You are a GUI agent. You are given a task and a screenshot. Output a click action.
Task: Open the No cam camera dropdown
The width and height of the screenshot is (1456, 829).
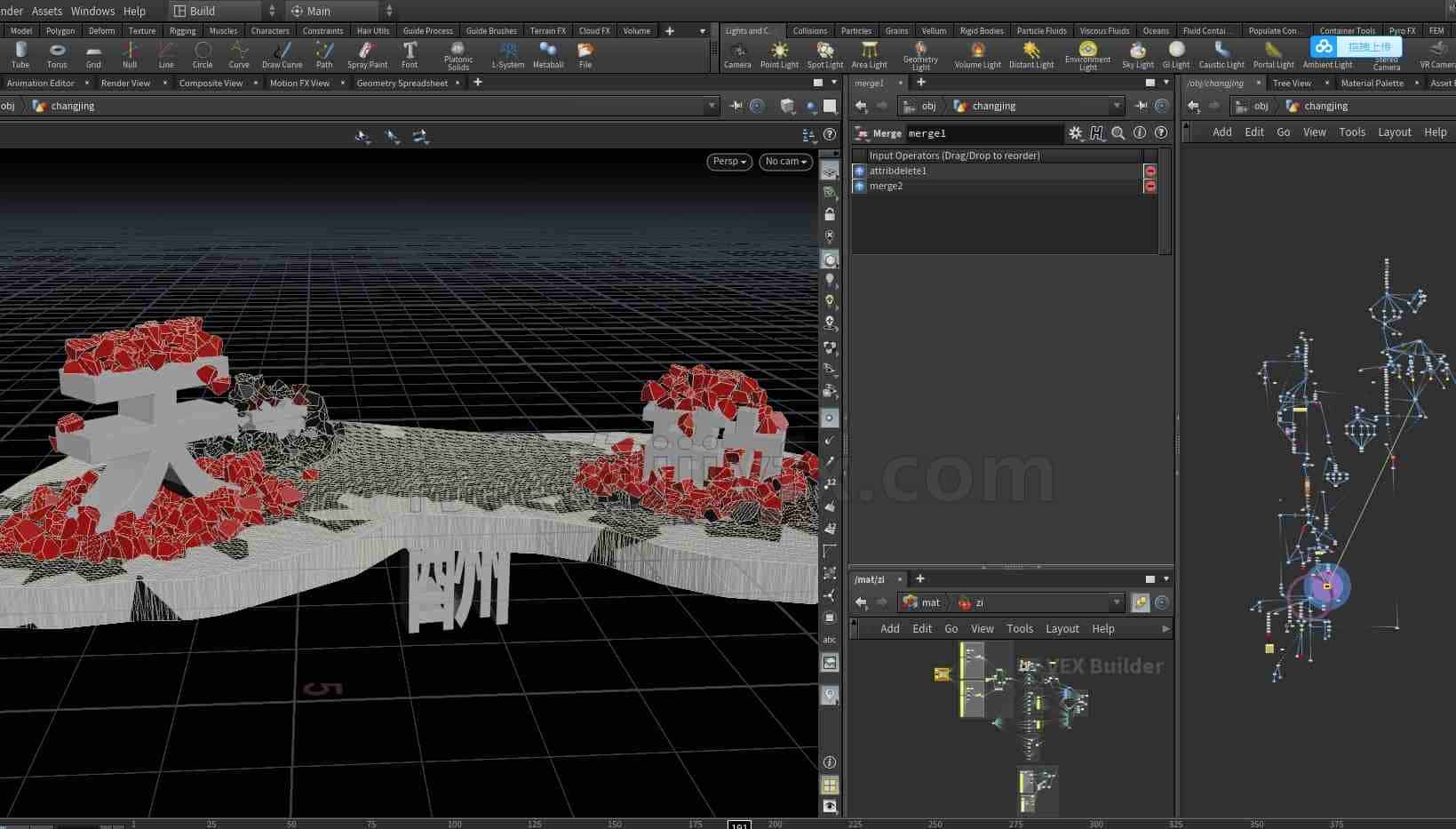pyautogui.click(x=786, y=162)
